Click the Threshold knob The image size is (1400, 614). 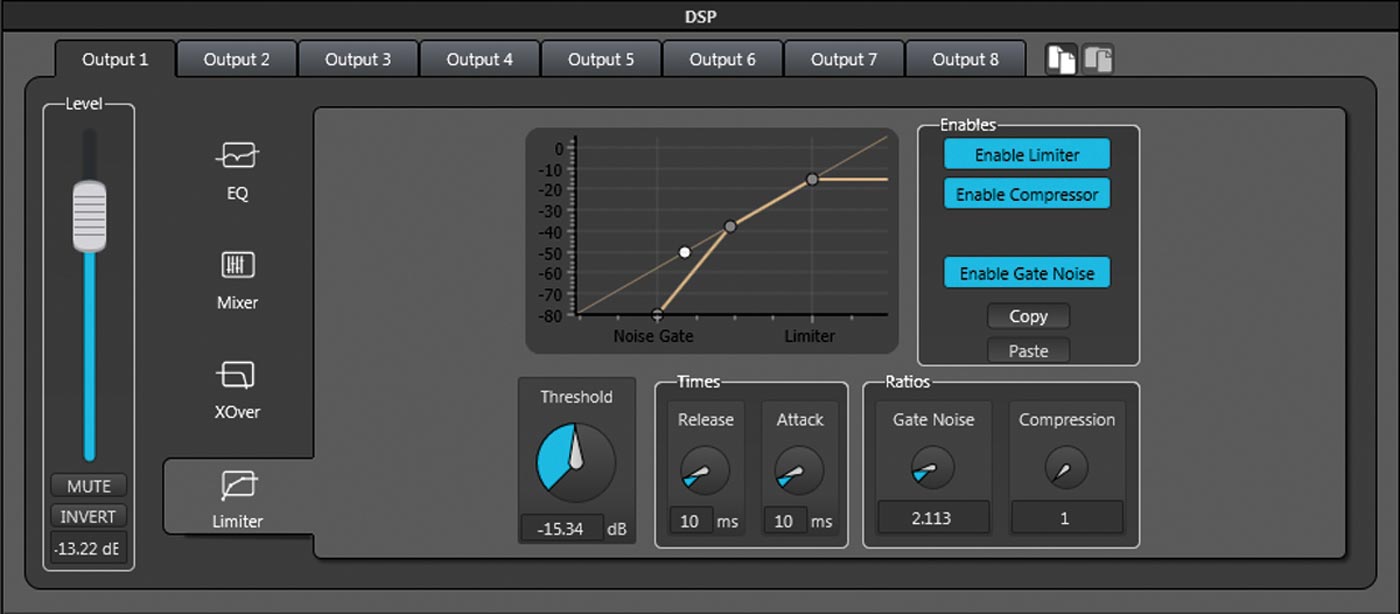(x=576, y=462)
